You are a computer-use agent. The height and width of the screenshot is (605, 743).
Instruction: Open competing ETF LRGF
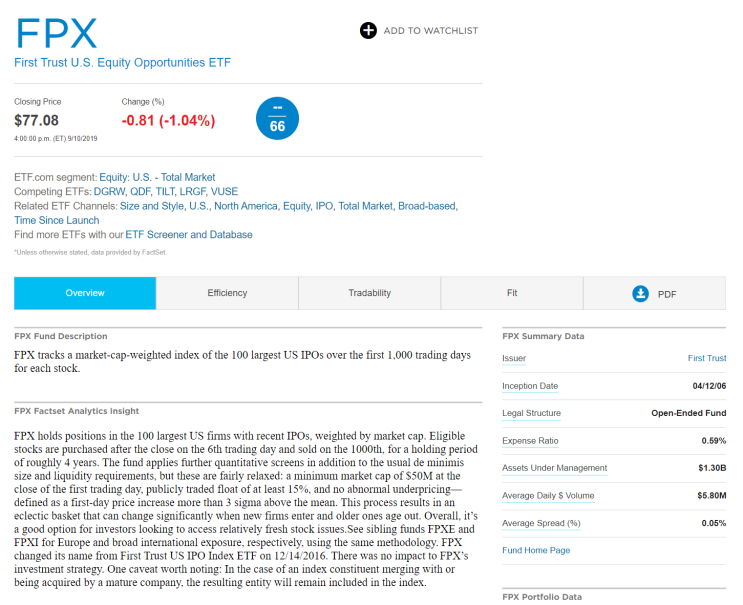pos(192,191)
